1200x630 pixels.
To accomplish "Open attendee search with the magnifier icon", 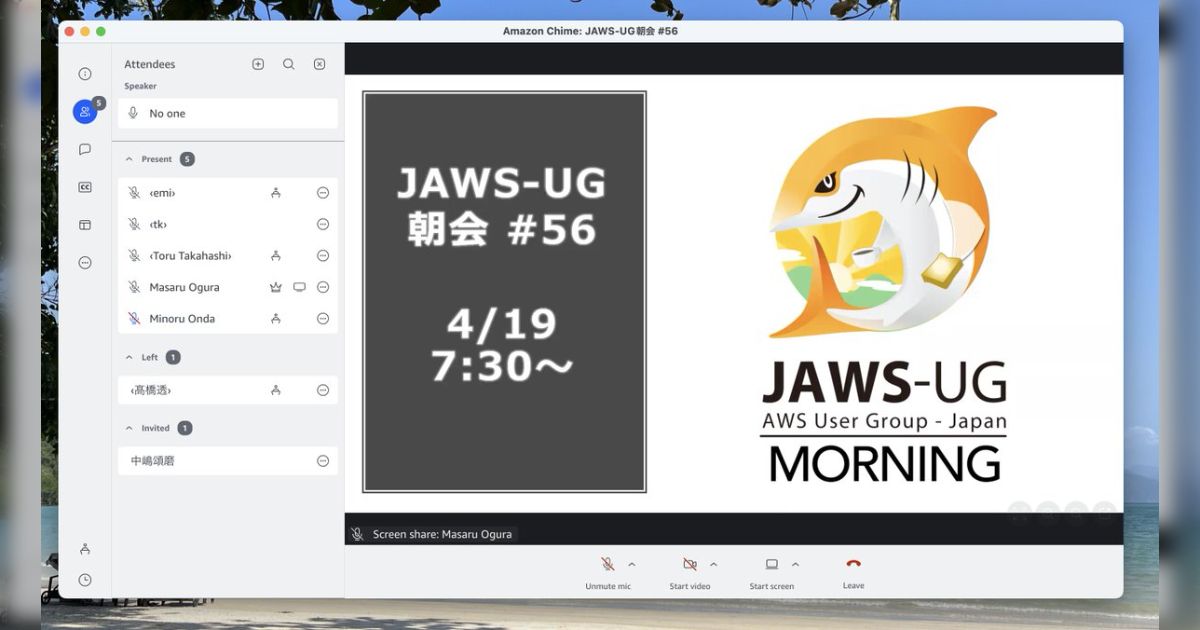I will [288, 63].
